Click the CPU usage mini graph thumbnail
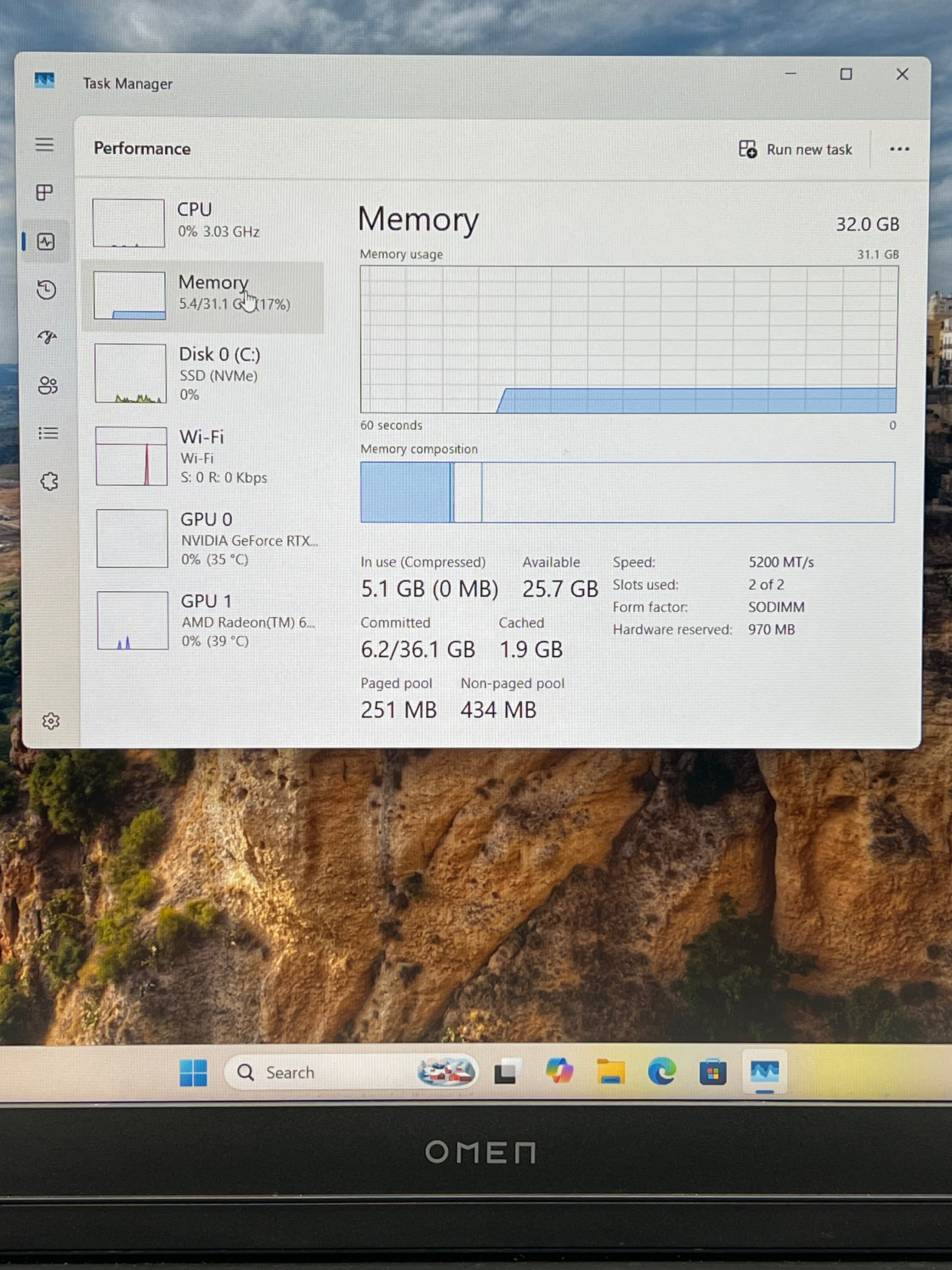Image resolution: width=952 pixels, height=1270 pixels. tap(128, 223)
